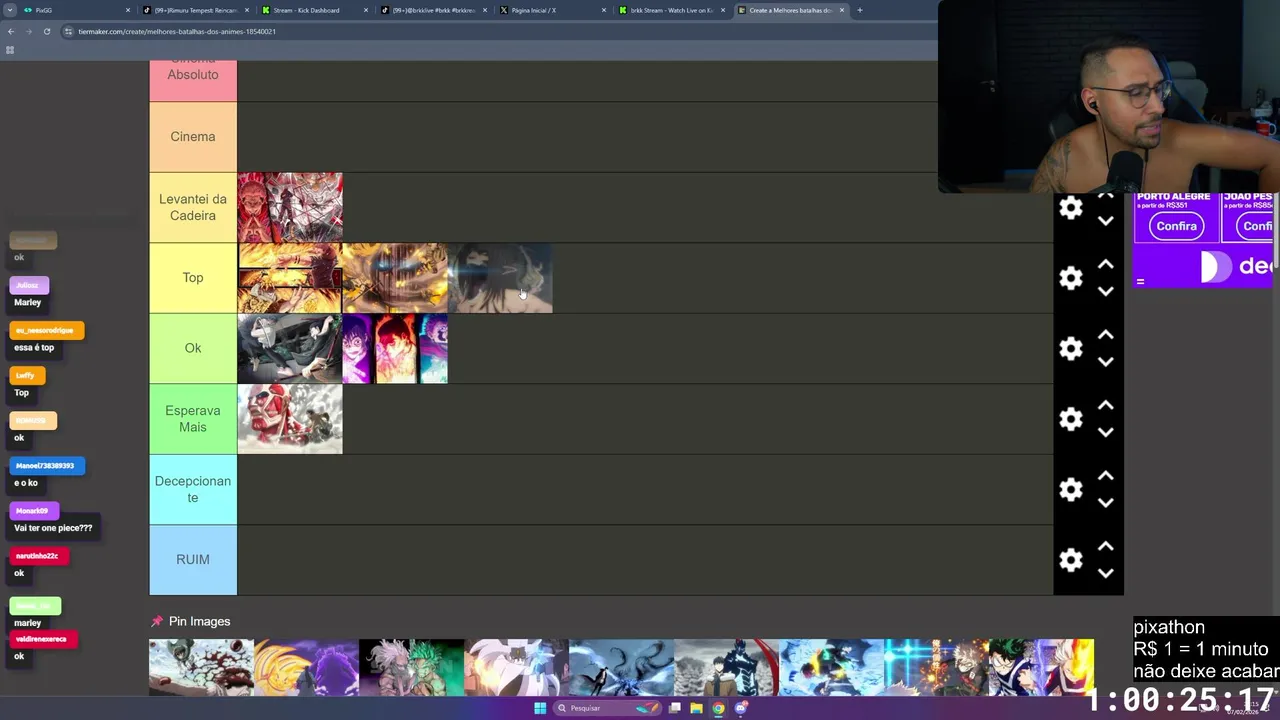Move Top row up with arrow

pyautogui.click(x=1106, y=265)
